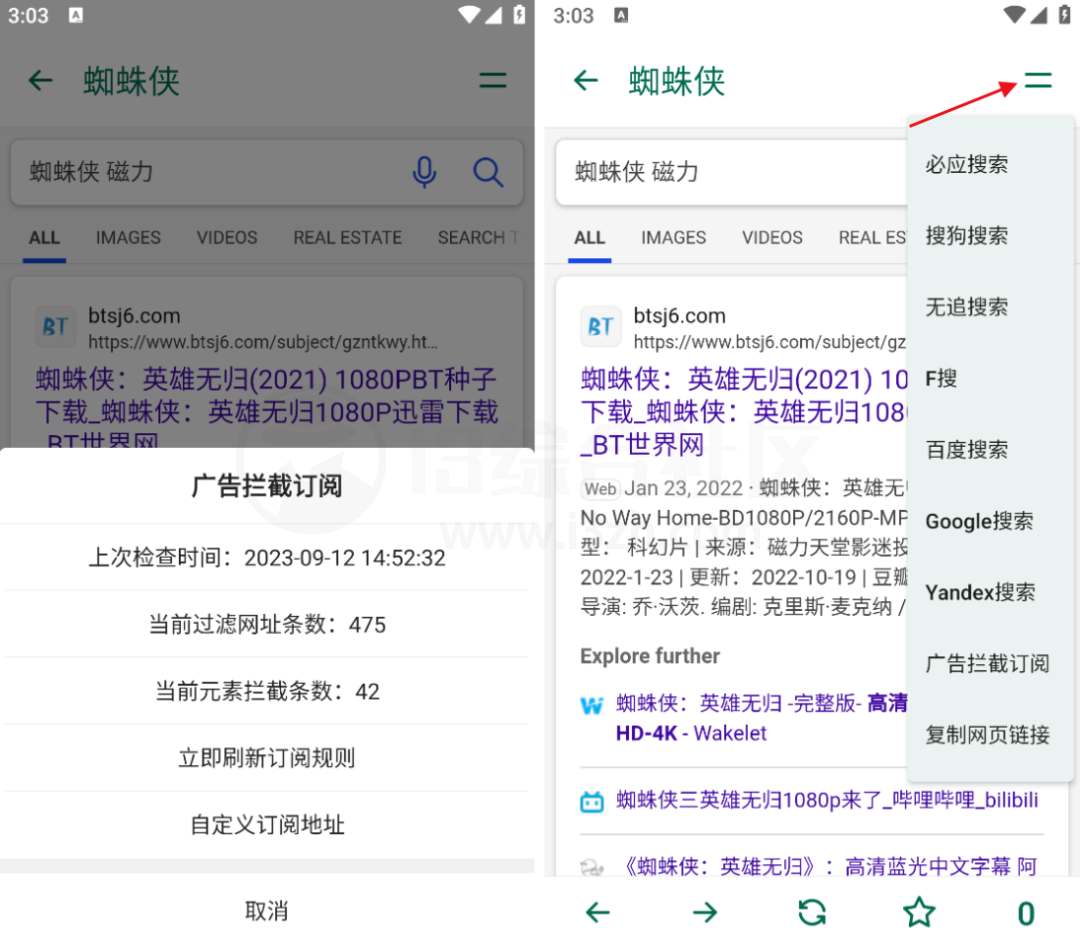Go back using bottom navigation left arrow

coord(597,913)
